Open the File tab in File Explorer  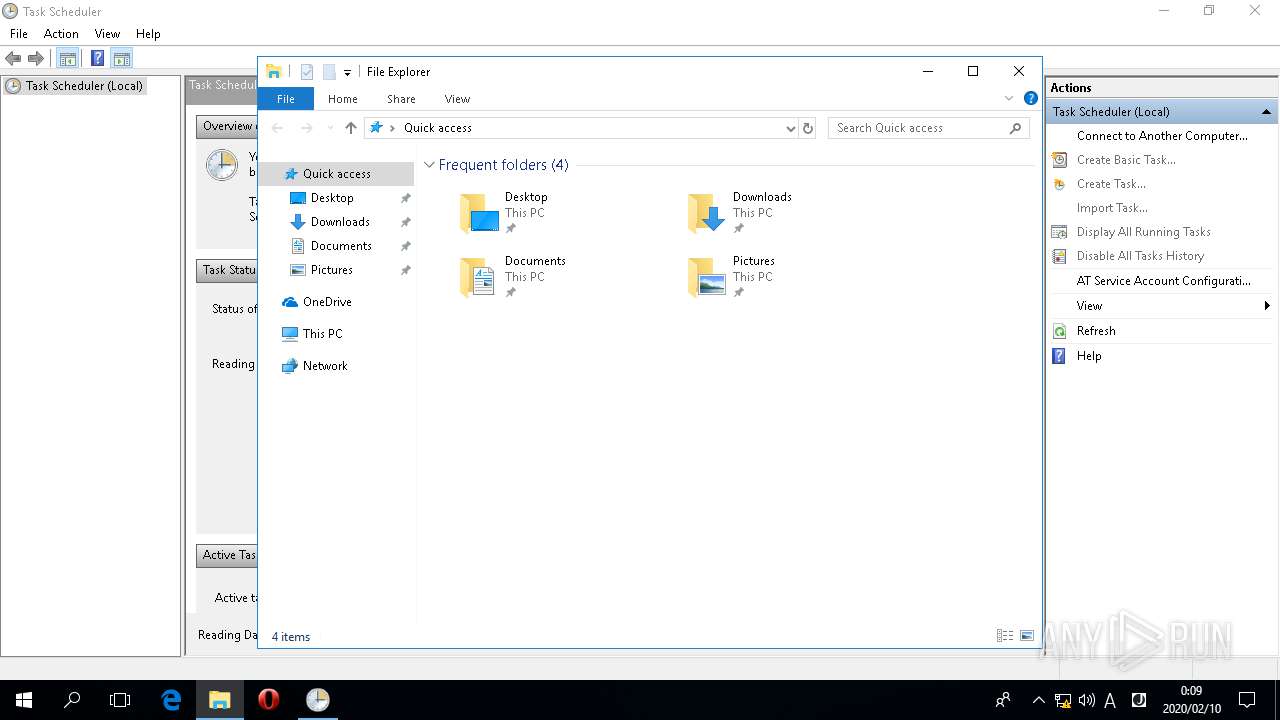pos(286,99)
